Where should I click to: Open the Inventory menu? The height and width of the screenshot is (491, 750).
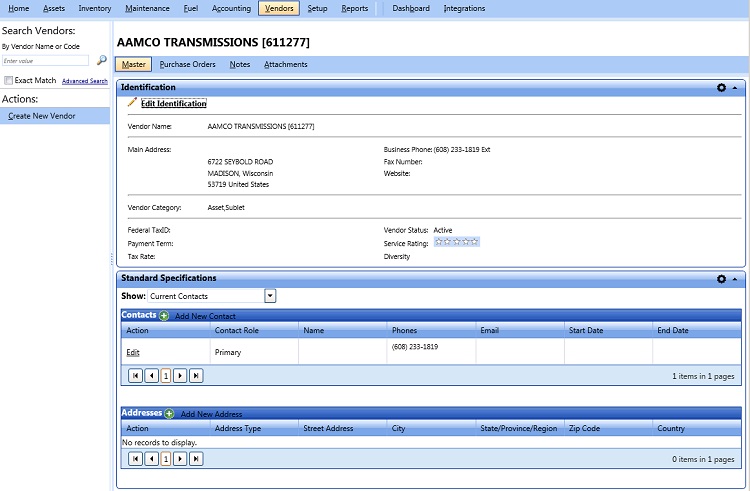click(95, 8)
